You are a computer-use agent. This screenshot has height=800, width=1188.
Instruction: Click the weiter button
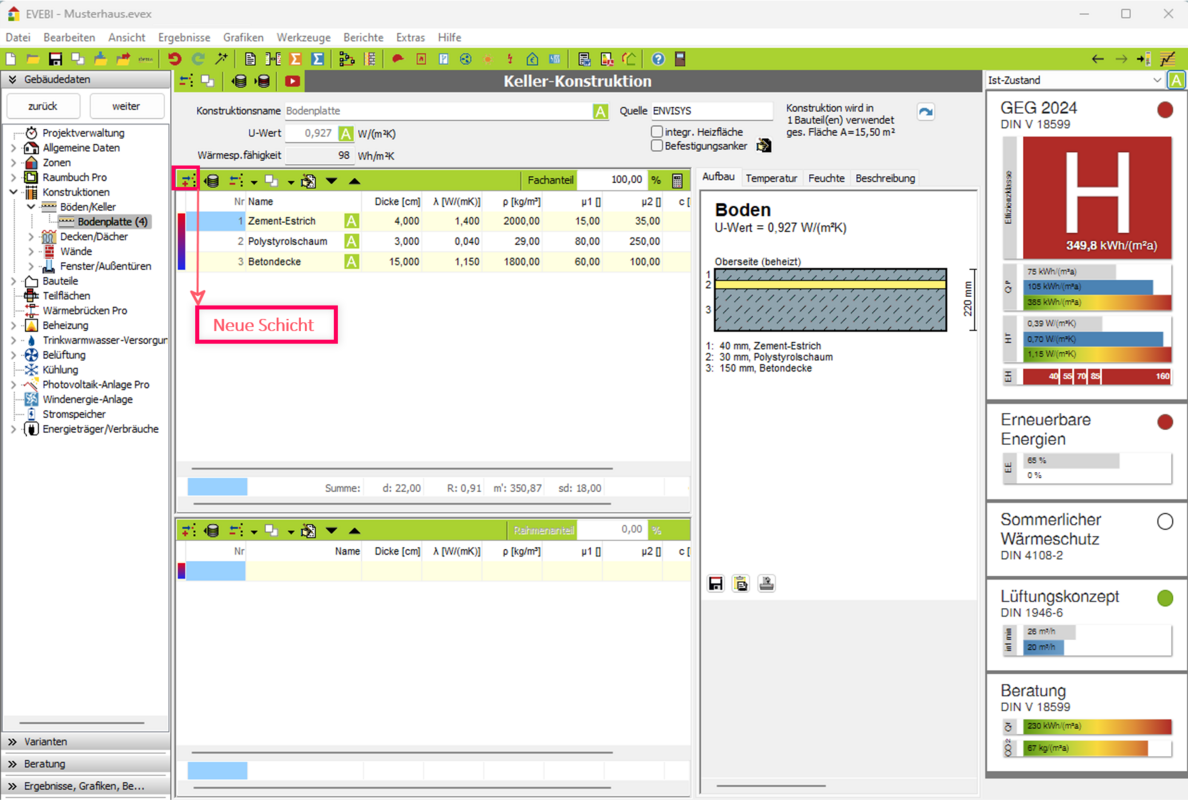point(126,106)
